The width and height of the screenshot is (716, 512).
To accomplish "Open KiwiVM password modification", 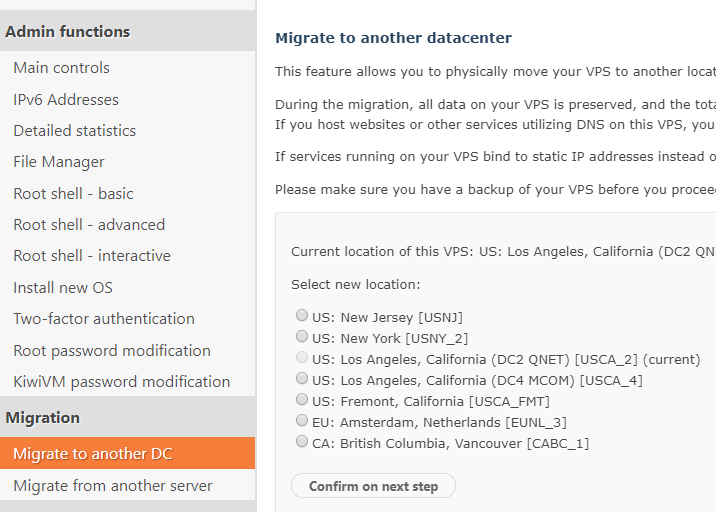I will tap(122, 382).
